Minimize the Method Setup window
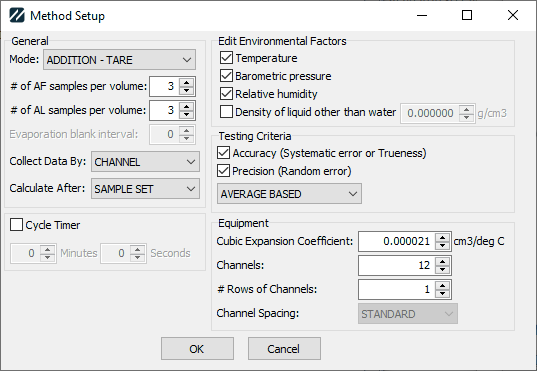Screen dimensions: 537x371 pyautogui.click(x=422, y=15)
